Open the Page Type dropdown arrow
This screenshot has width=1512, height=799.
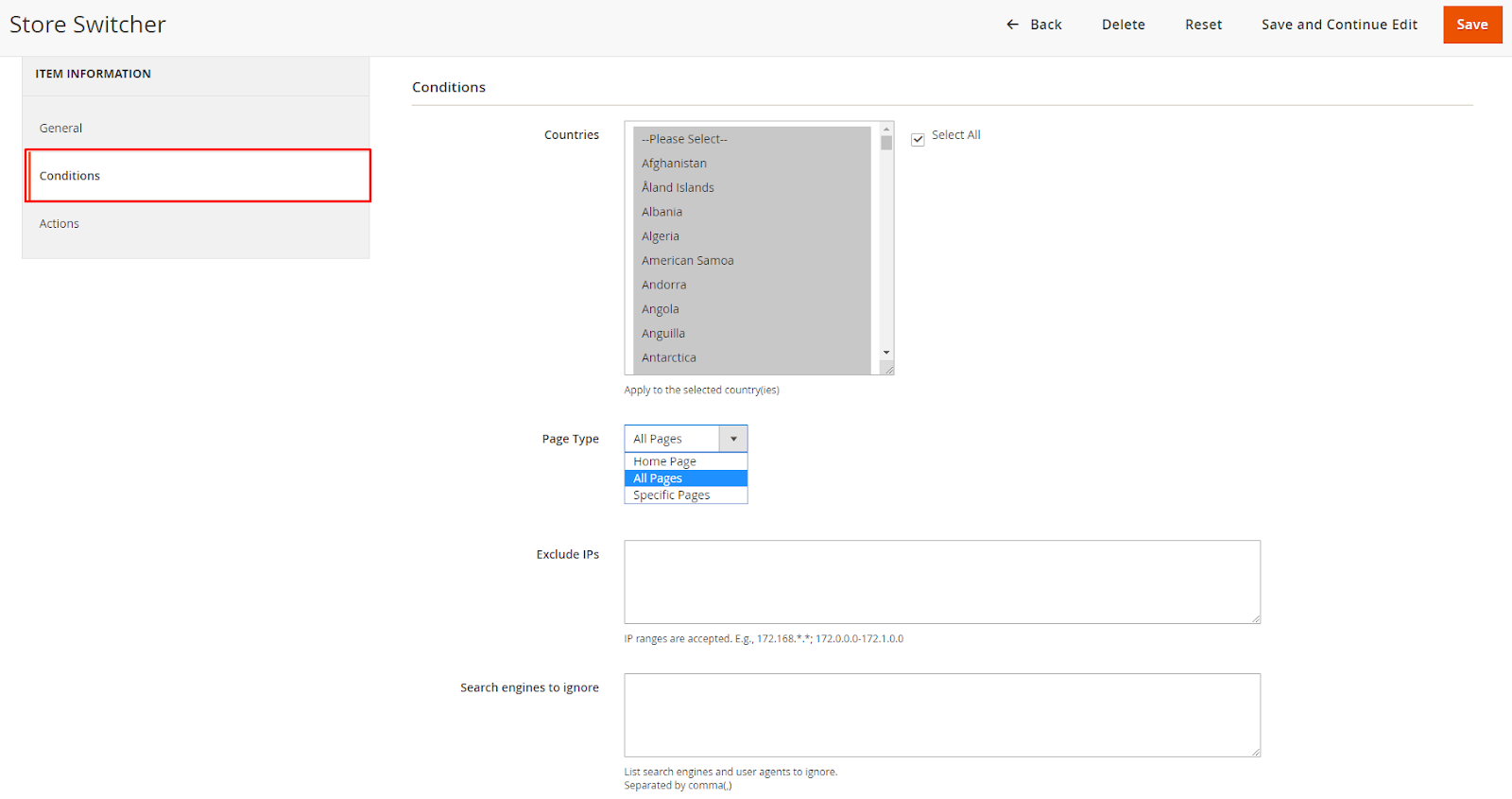(733, 439)
